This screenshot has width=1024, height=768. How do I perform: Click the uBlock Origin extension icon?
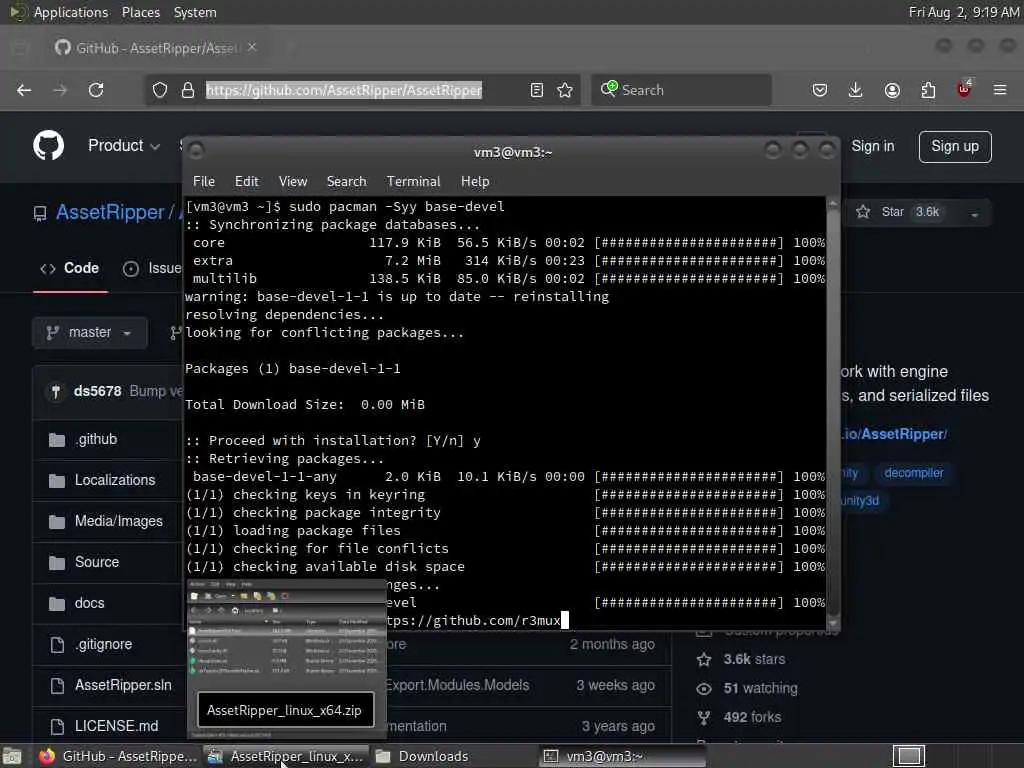point(964,89)
